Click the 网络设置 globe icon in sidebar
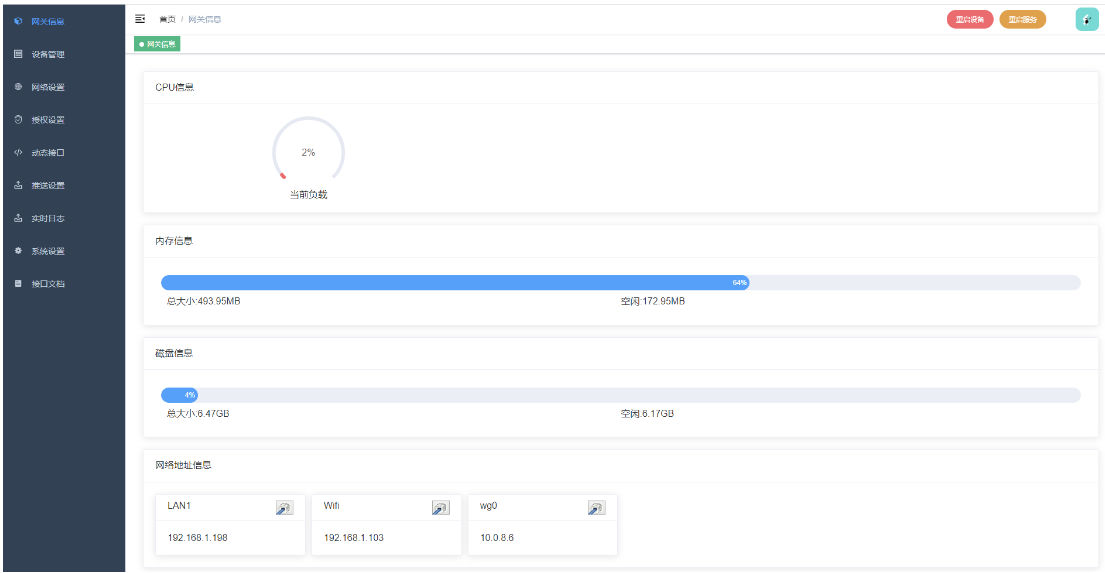 coord(18,87)
